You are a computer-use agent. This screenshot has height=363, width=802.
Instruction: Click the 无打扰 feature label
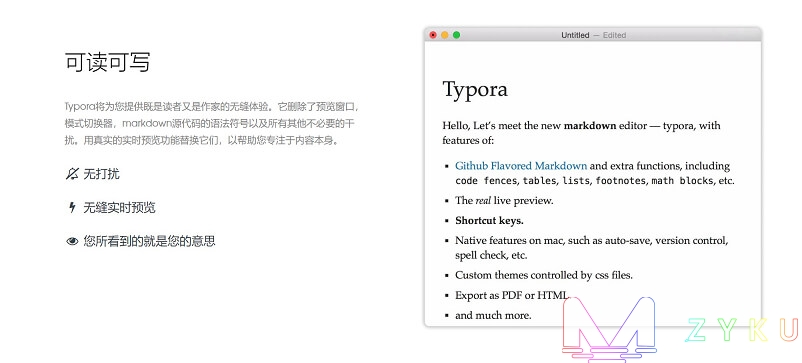click(101, 174)
